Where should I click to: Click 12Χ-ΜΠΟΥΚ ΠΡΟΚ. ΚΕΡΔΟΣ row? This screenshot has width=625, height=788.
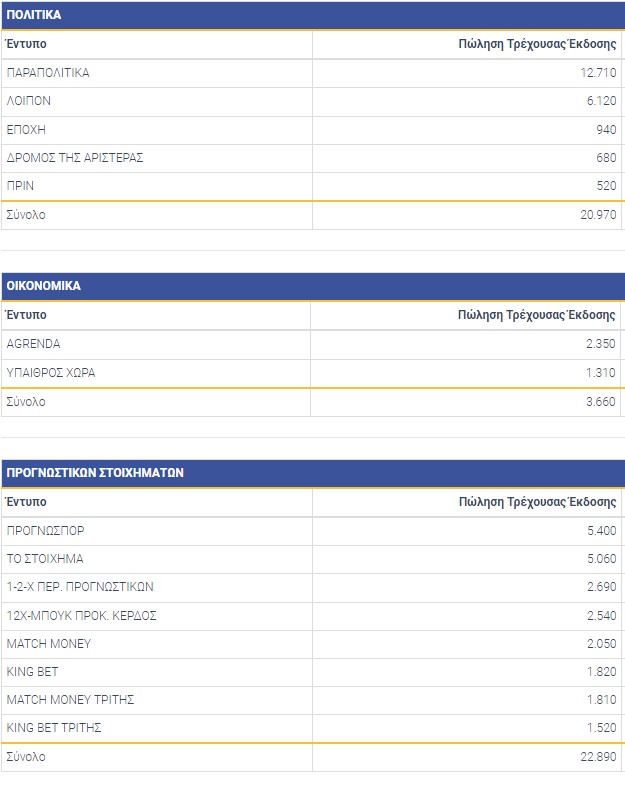coord(81,615)
